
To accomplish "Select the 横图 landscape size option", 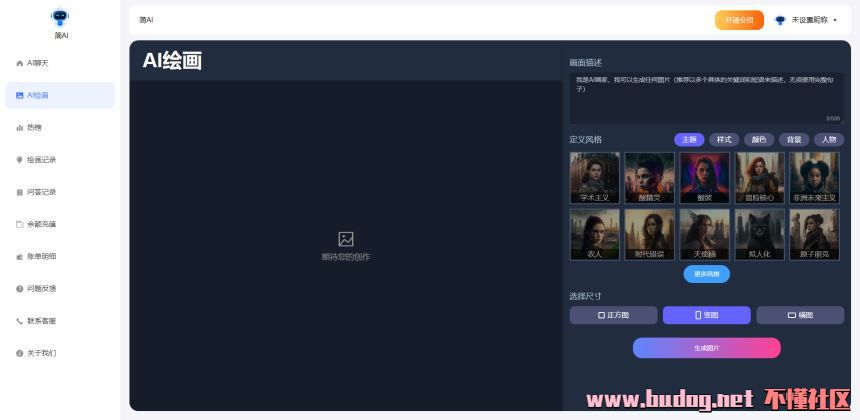I will pos(800,315).
